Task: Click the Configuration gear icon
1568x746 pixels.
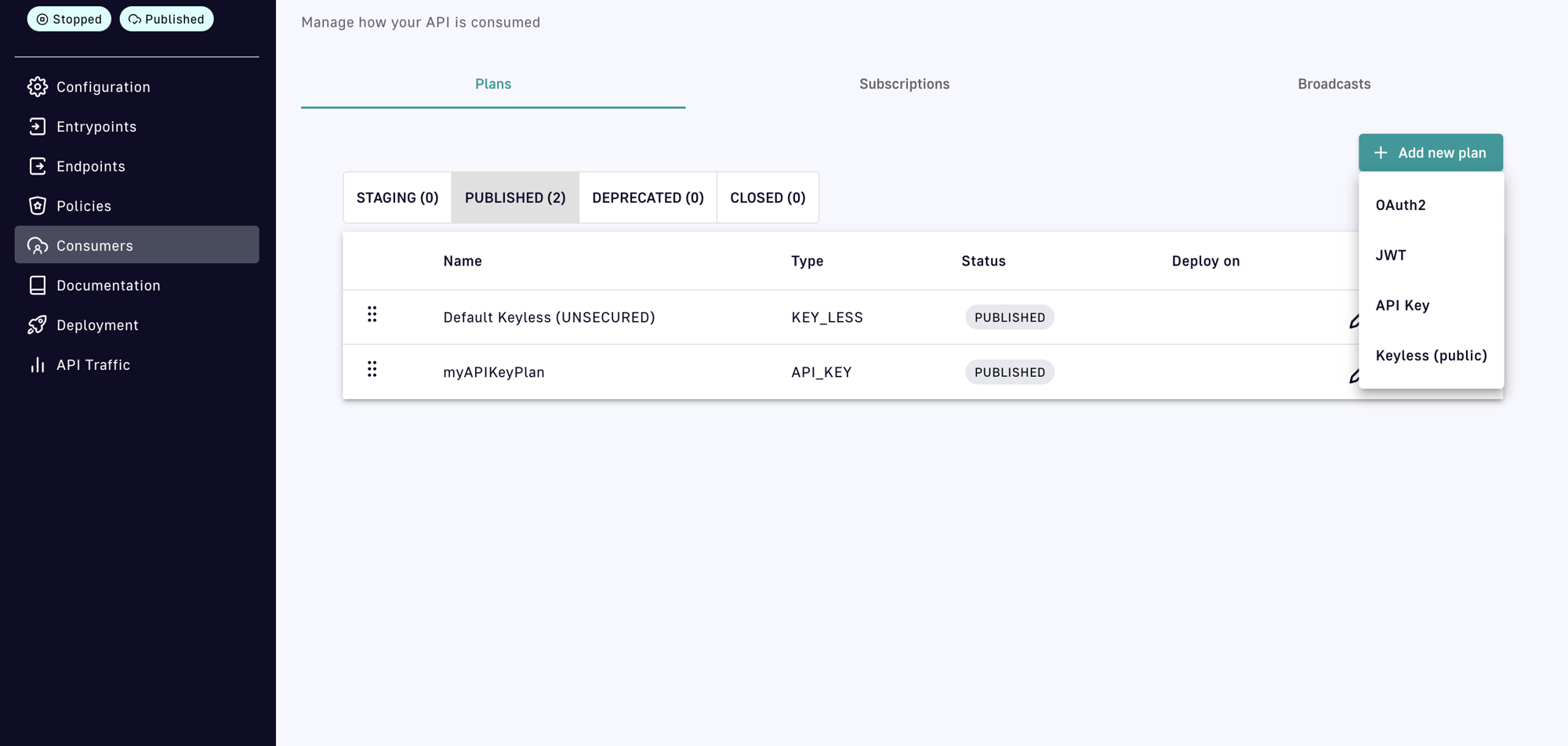Action: click(37, 87)
